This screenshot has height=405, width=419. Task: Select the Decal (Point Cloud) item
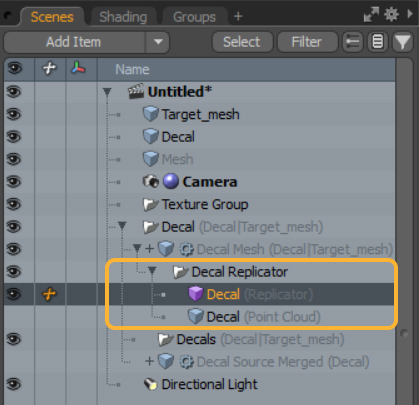coord(263,317)
